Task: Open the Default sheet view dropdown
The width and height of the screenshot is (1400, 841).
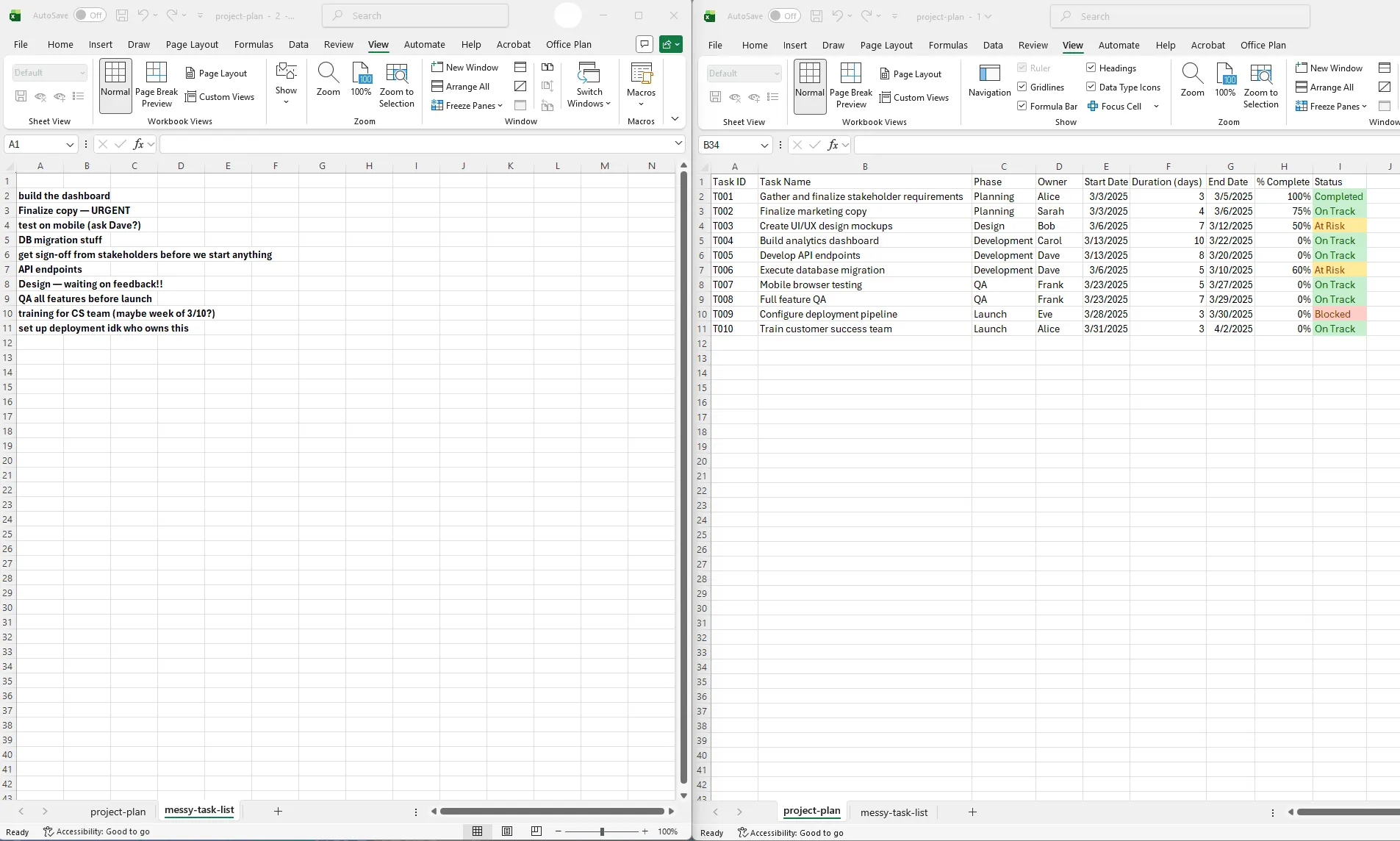Action: pos(49,72)
